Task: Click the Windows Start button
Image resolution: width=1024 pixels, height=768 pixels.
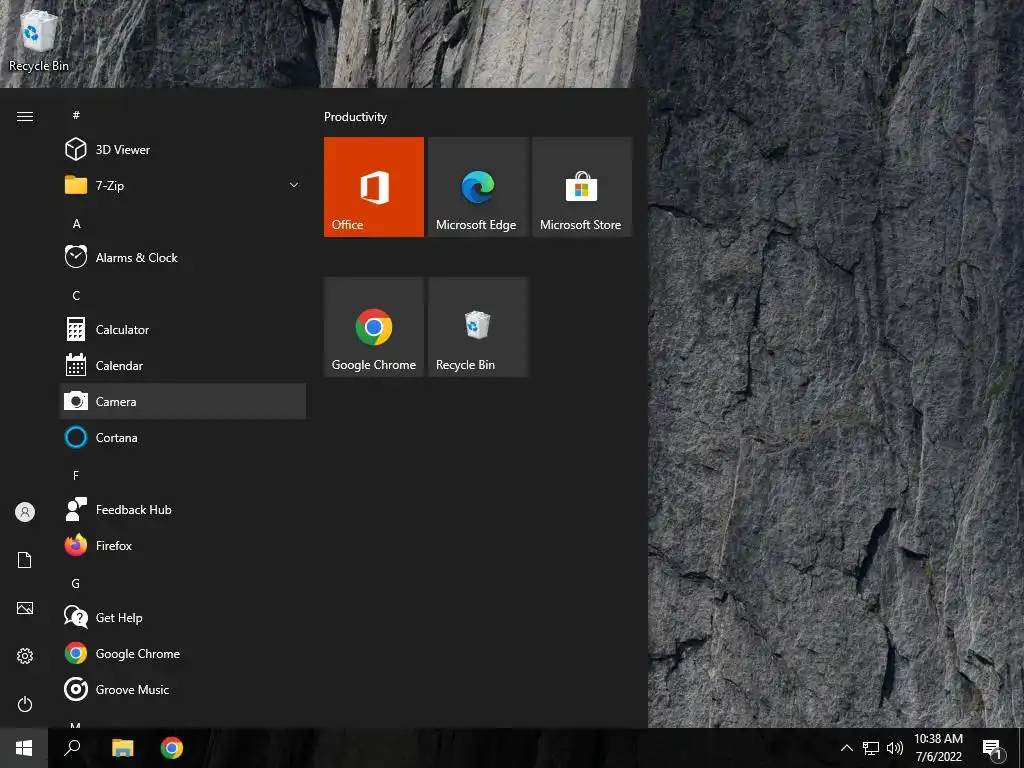Action: pos(24,748)
